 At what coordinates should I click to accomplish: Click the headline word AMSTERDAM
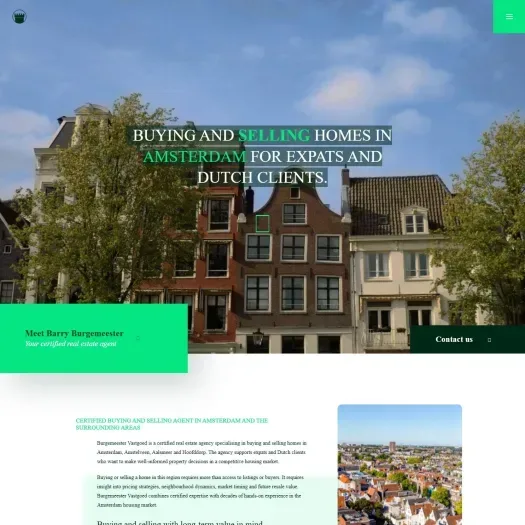click(x=195, y=156)
